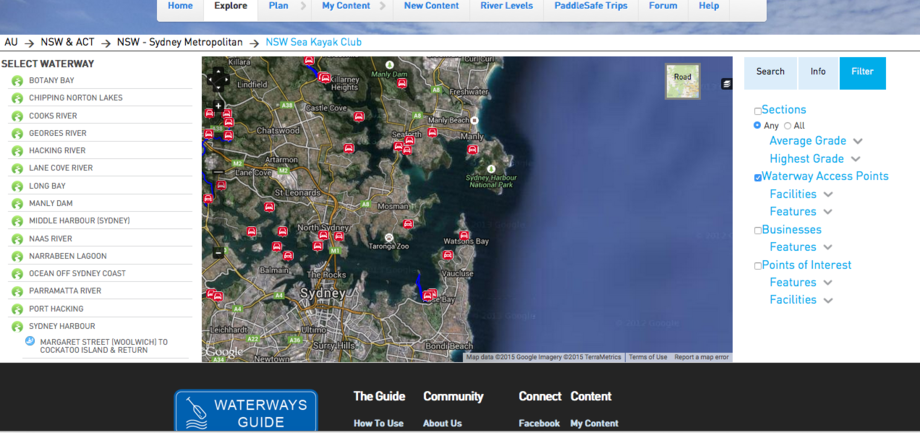The height and width of the screenshot is (433, 920).
Task: Expand the Average Grade dropdown
Action: (857, 141)
